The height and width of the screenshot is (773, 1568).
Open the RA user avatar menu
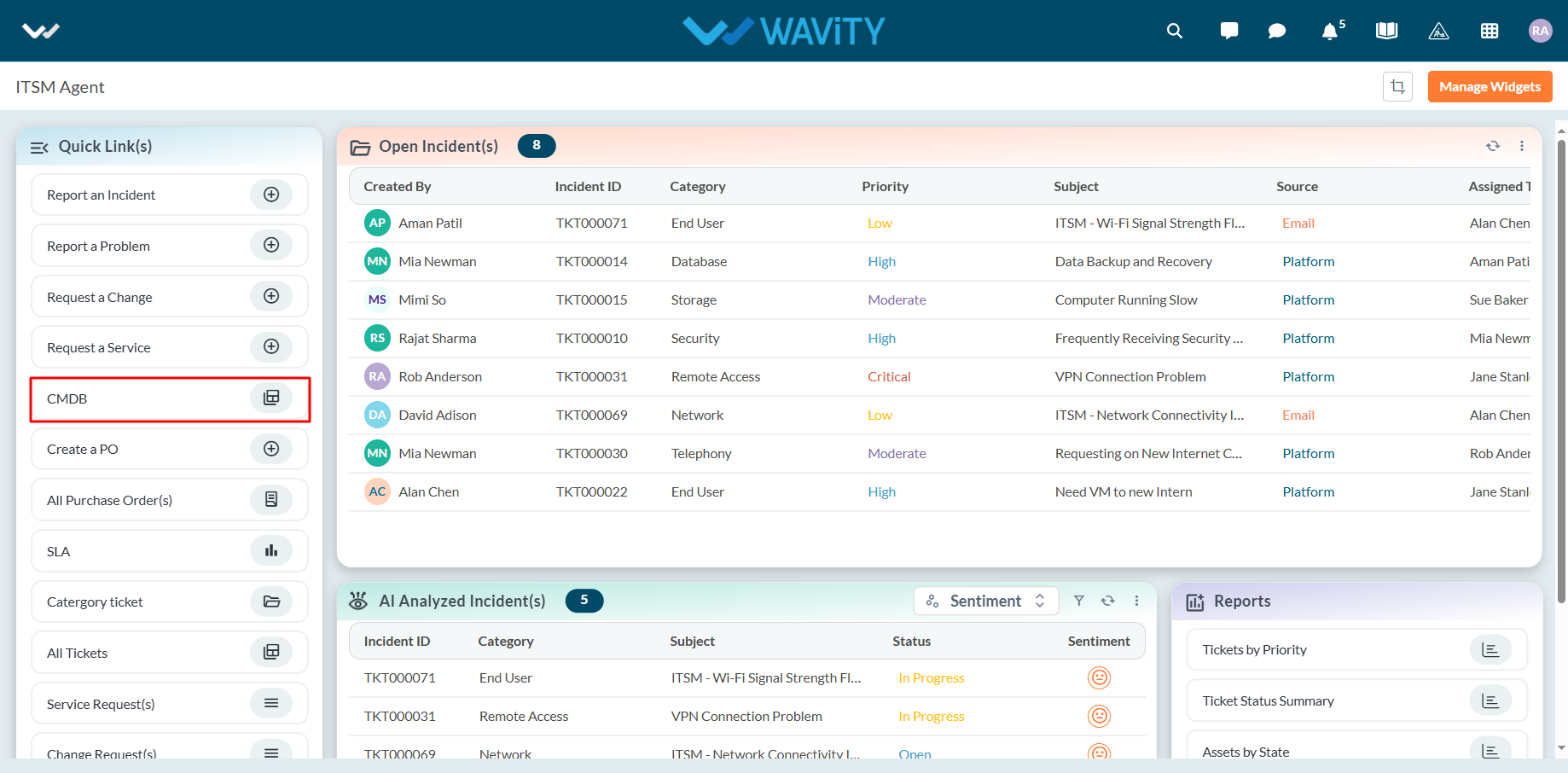tap(1540, 32)
